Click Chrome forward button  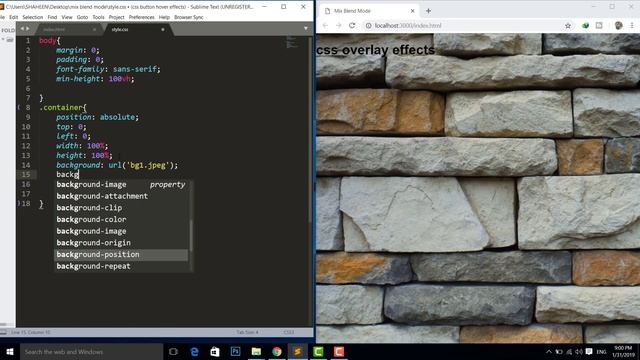[x=338, y=25]
